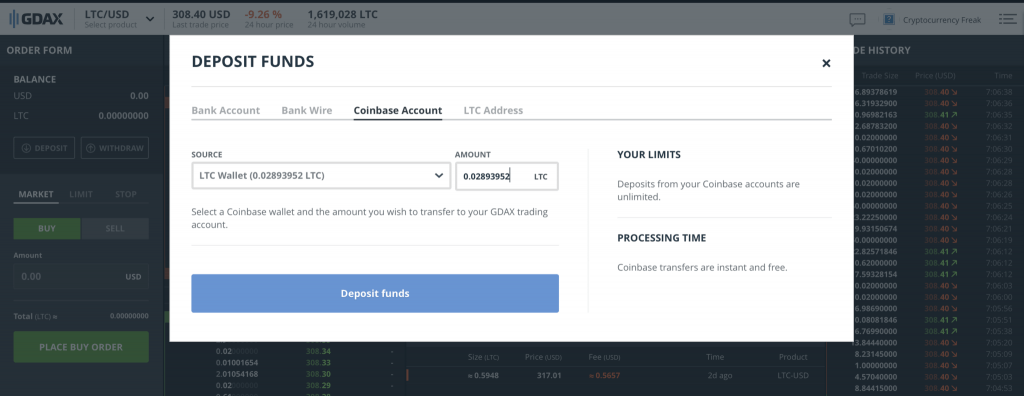Select the Stop order tab

point(126,195)
